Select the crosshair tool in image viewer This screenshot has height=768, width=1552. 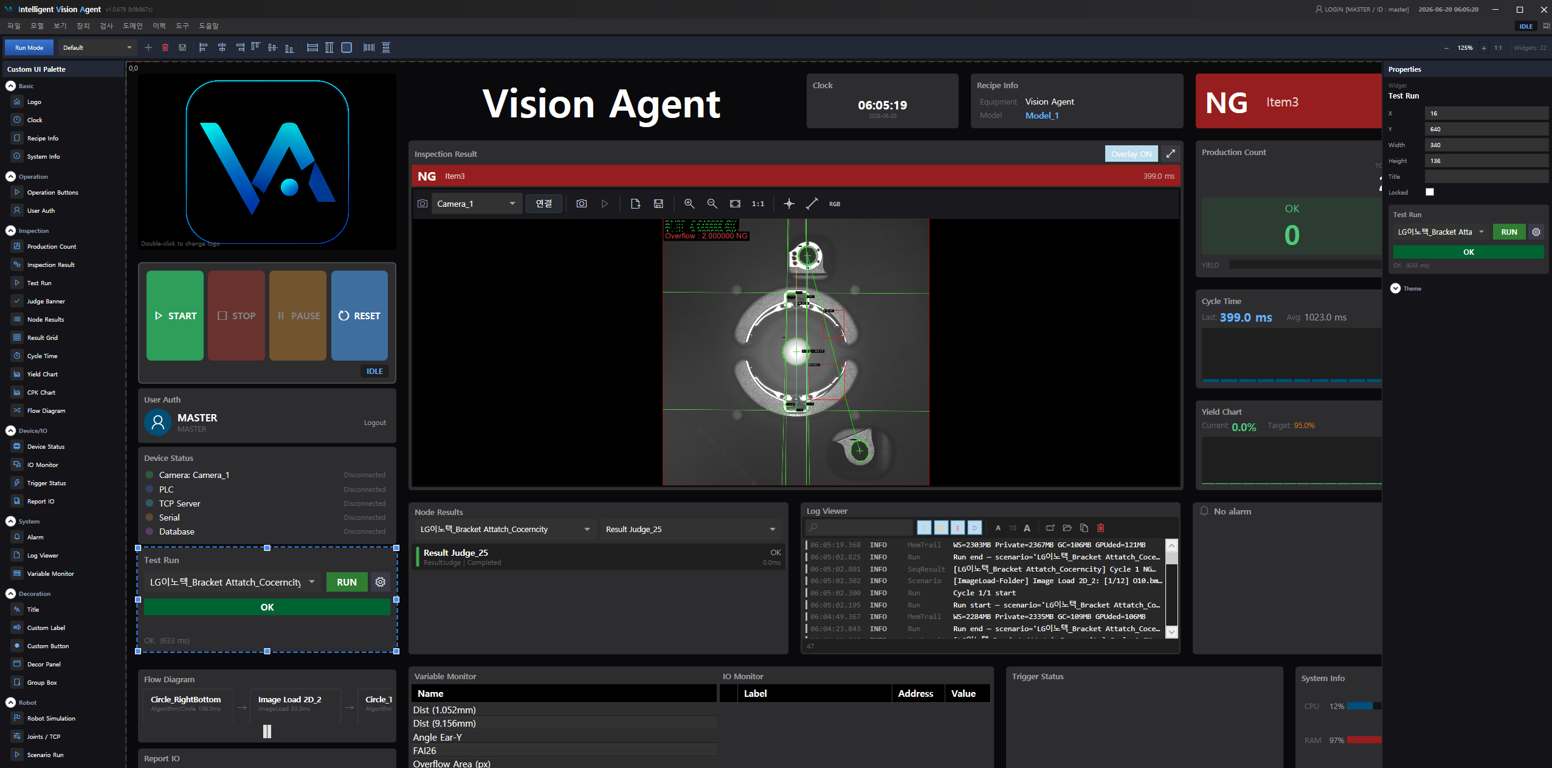[x=789, y=204]
